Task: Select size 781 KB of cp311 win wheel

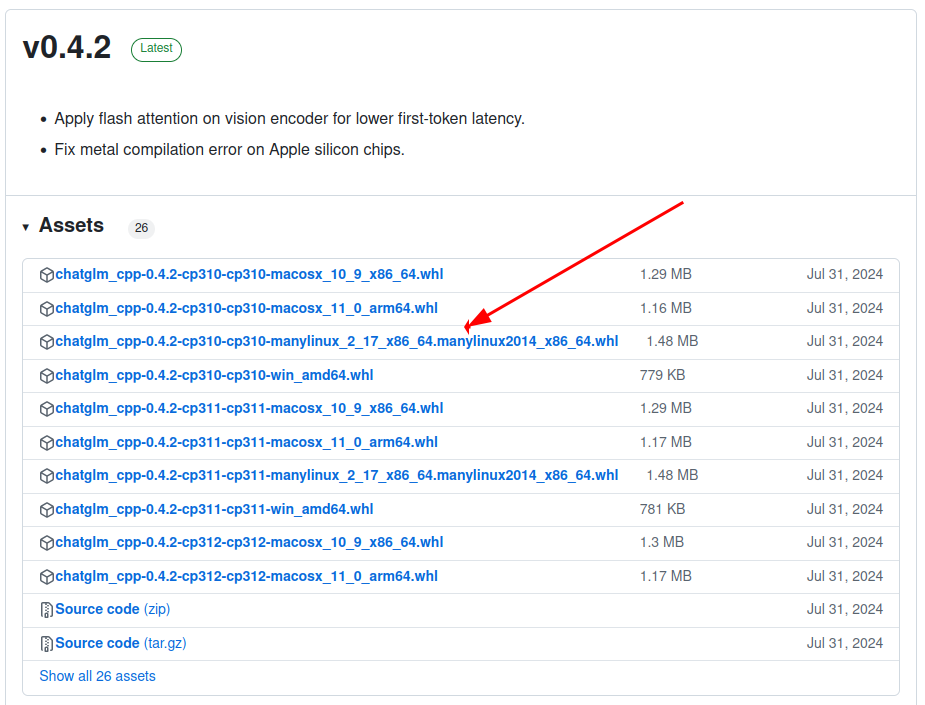Action: 662,509
